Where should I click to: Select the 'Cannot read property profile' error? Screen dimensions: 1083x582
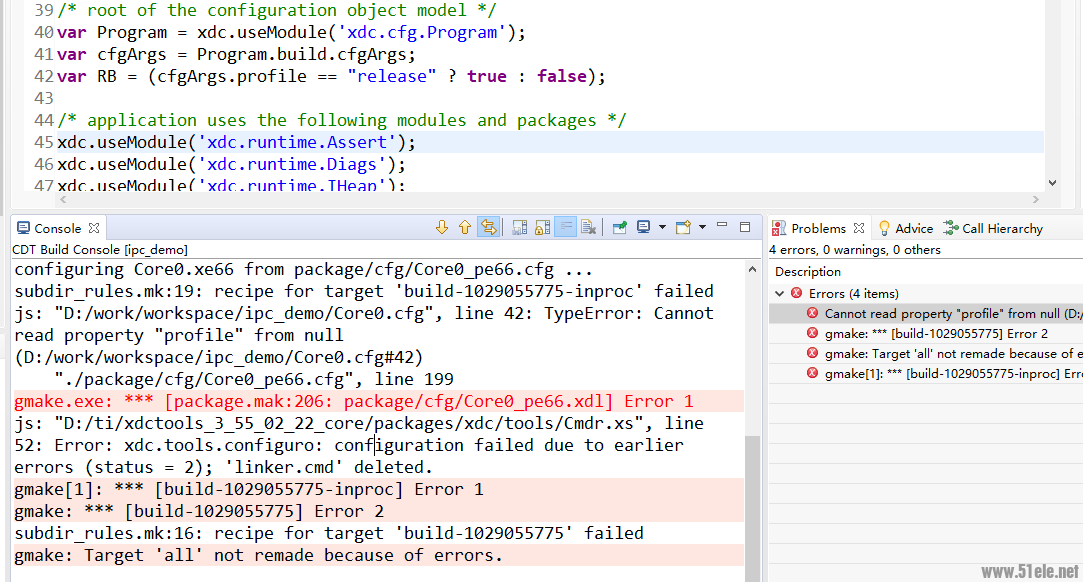point(950,314)
